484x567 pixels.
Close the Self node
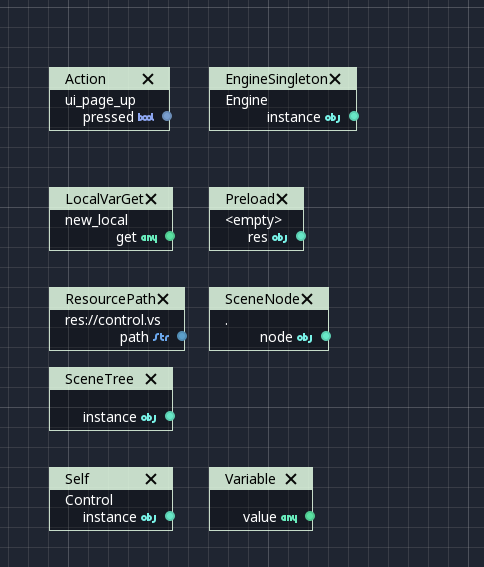pos(151,479)
